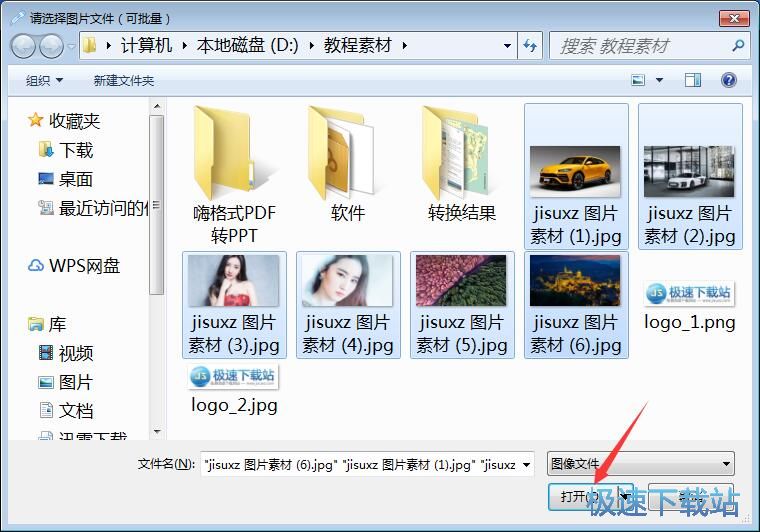Viewport: 760px width, 532px height.
Task: Select the logo_1.png file
Action: (x=689, y=304)
